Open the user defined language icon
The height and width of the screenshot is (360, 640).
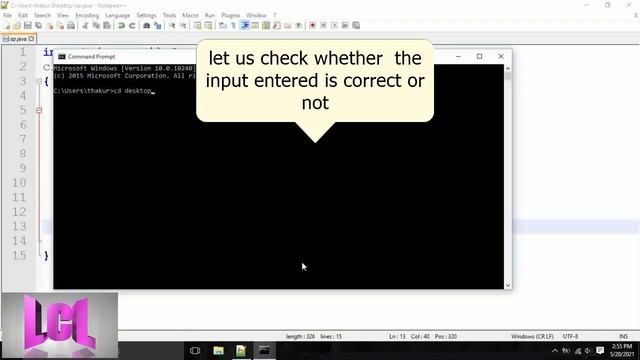pos(255,26)
